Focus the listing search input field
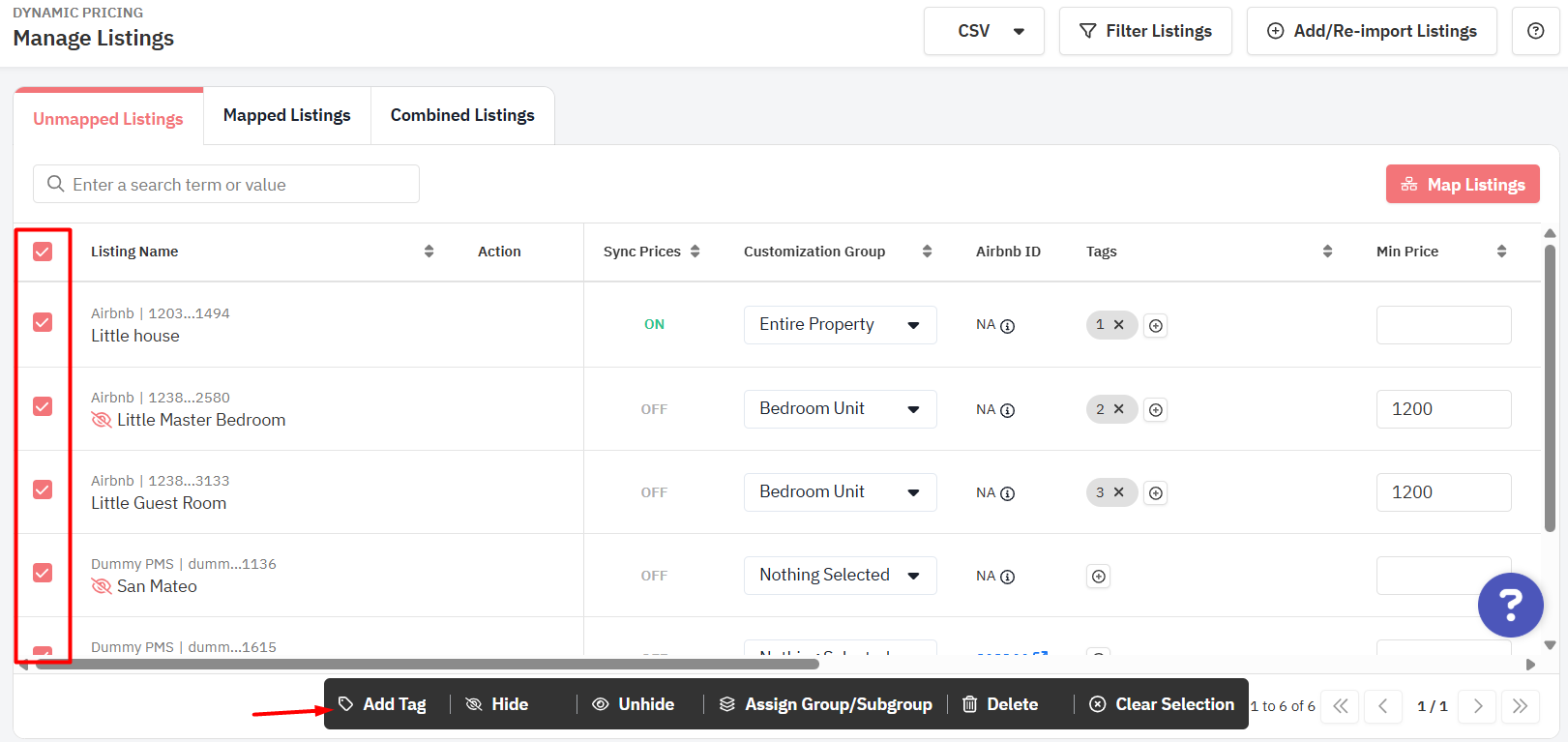Image resolution: width=1568 pixels, height=742 pixels. click(x=226, y=185)
